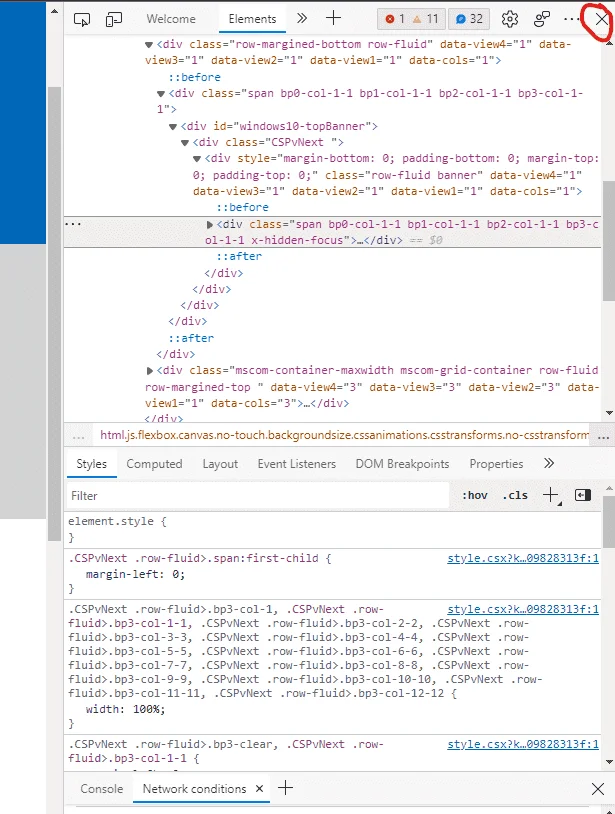Open the Event Listeners tab
Viewport: 615px width, 814px height.
(296, 464)
